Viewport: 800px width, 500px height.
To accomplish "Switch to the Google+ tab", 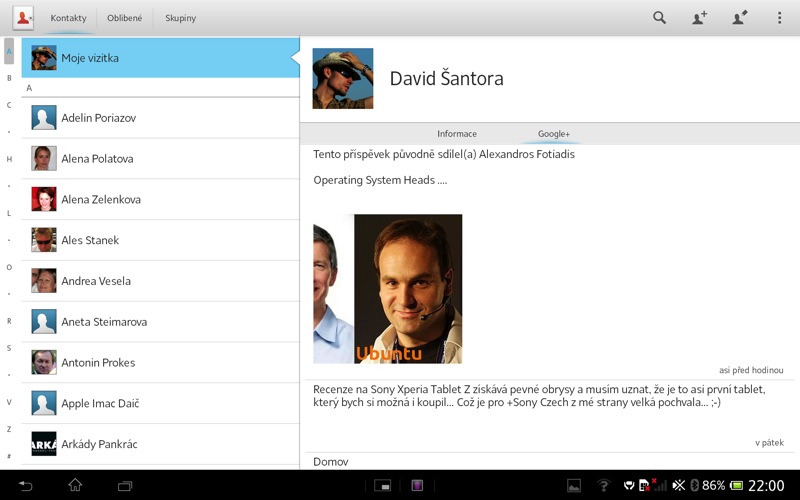I will tap(554, 134).
